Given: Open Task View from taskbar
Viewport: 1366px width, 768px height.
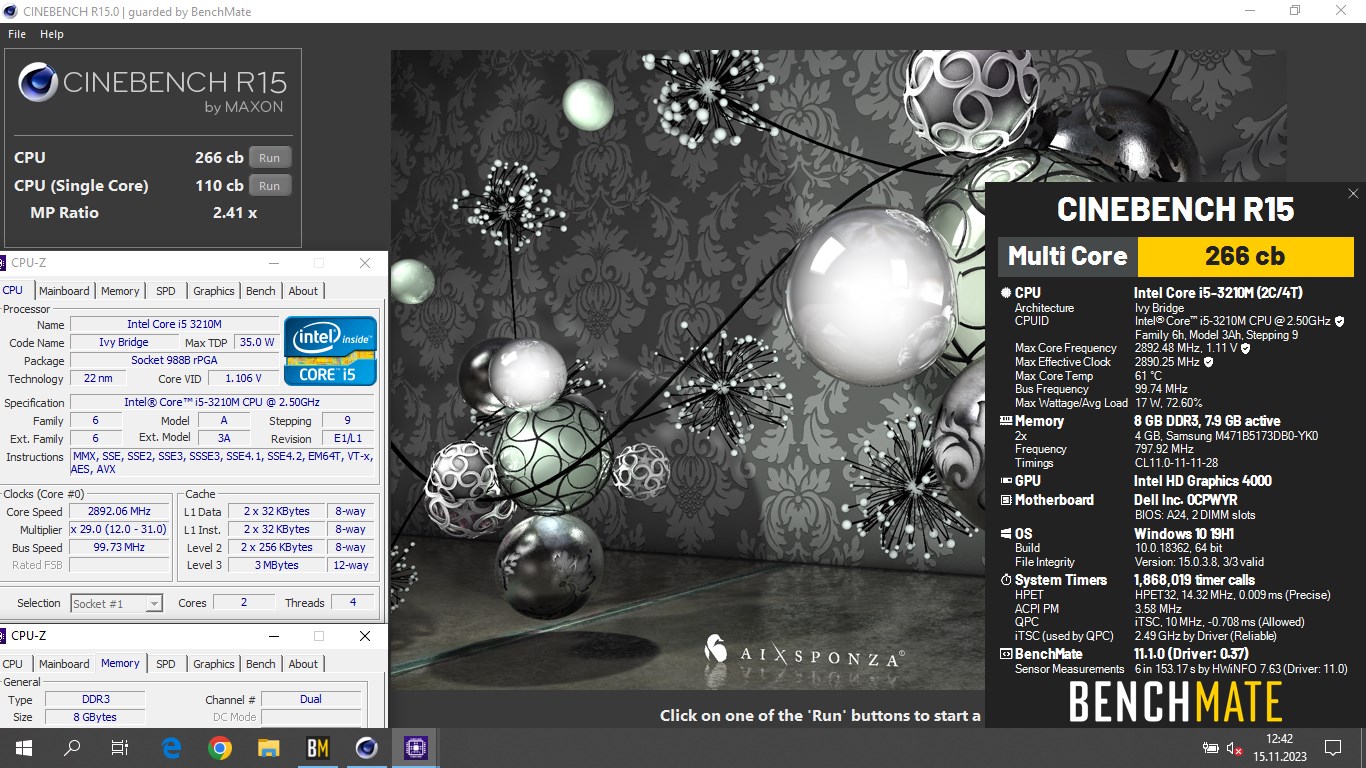Looking at the screenshot, I should pos(120,747).
